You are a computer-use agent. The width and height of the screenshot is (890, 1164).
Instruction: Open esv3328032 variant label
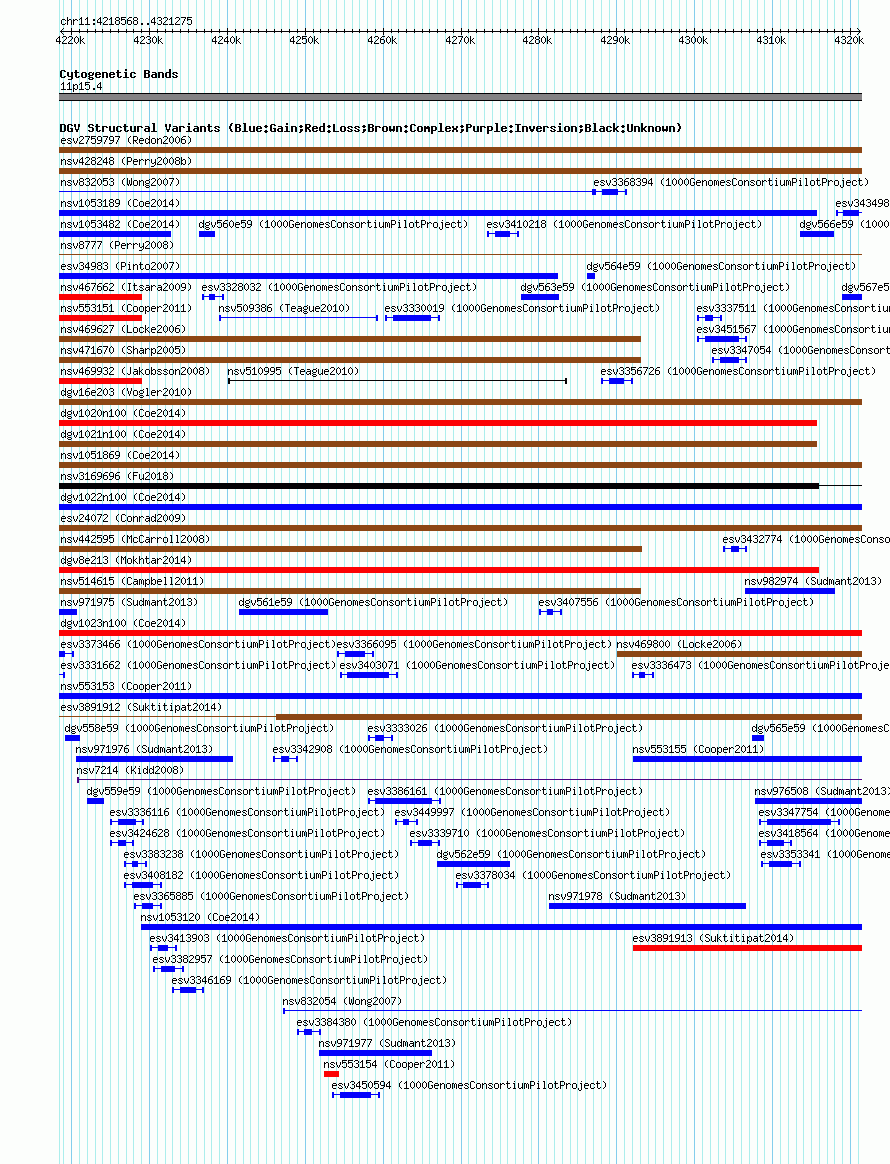click(x=339, y=287)
